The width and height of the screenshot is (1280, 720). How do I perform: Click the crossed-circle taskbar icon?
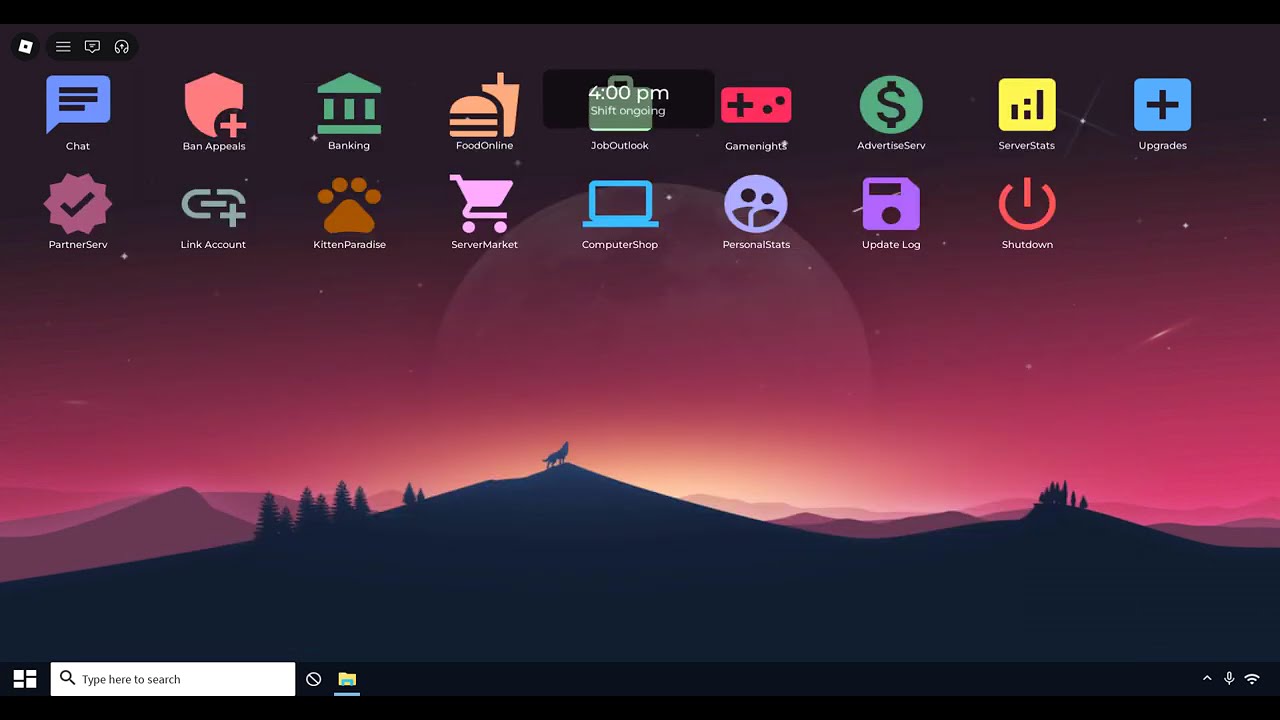(313, 679)
